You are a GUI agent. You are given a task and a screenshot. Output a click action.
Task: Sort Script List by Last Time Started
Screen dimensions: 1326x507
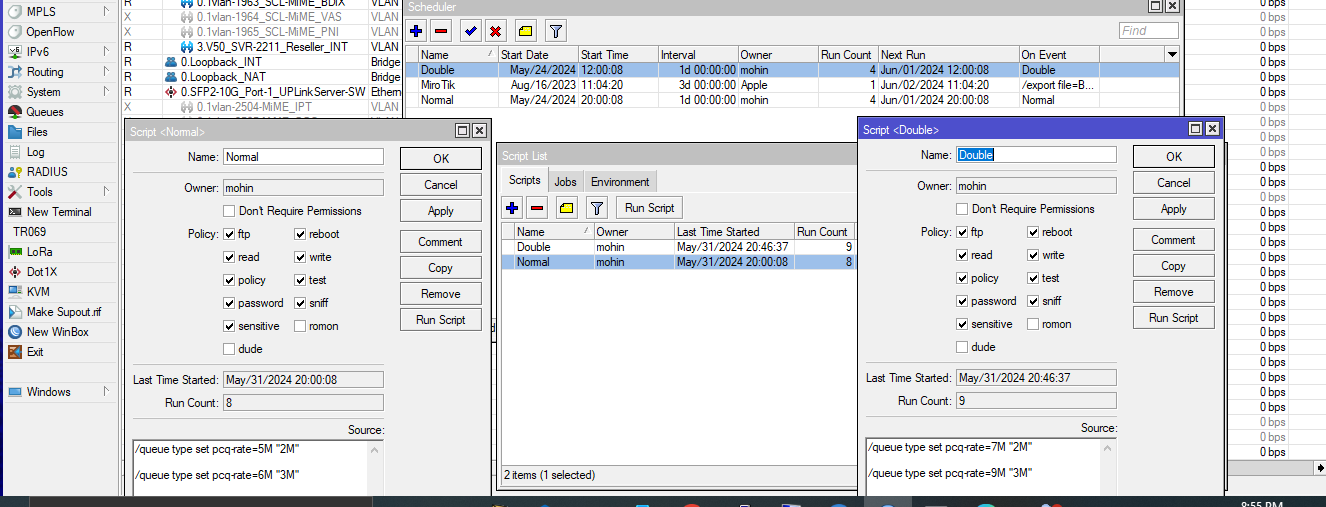click(x=734, y=232)
